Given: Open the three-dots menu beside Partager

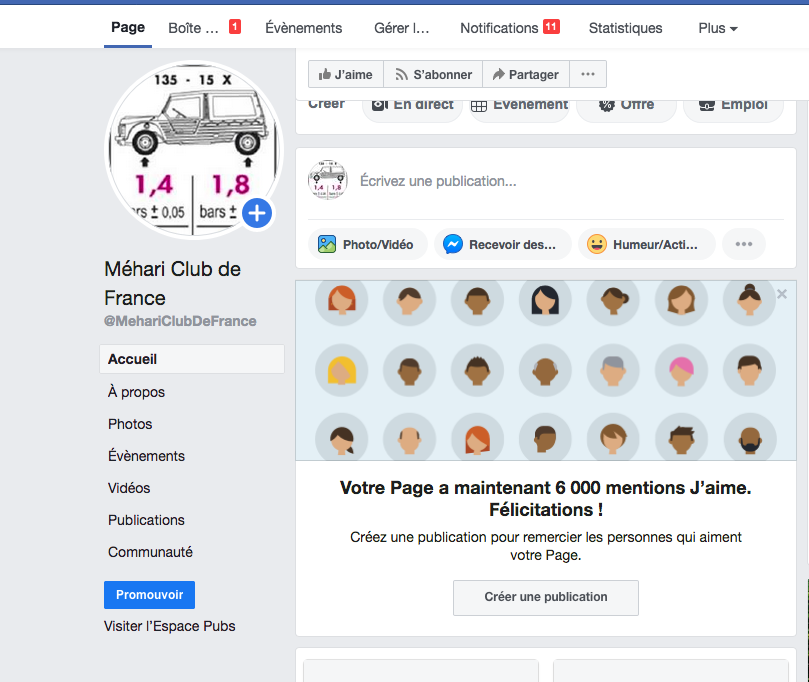Looking at the screenshot, I should [588, 74].
